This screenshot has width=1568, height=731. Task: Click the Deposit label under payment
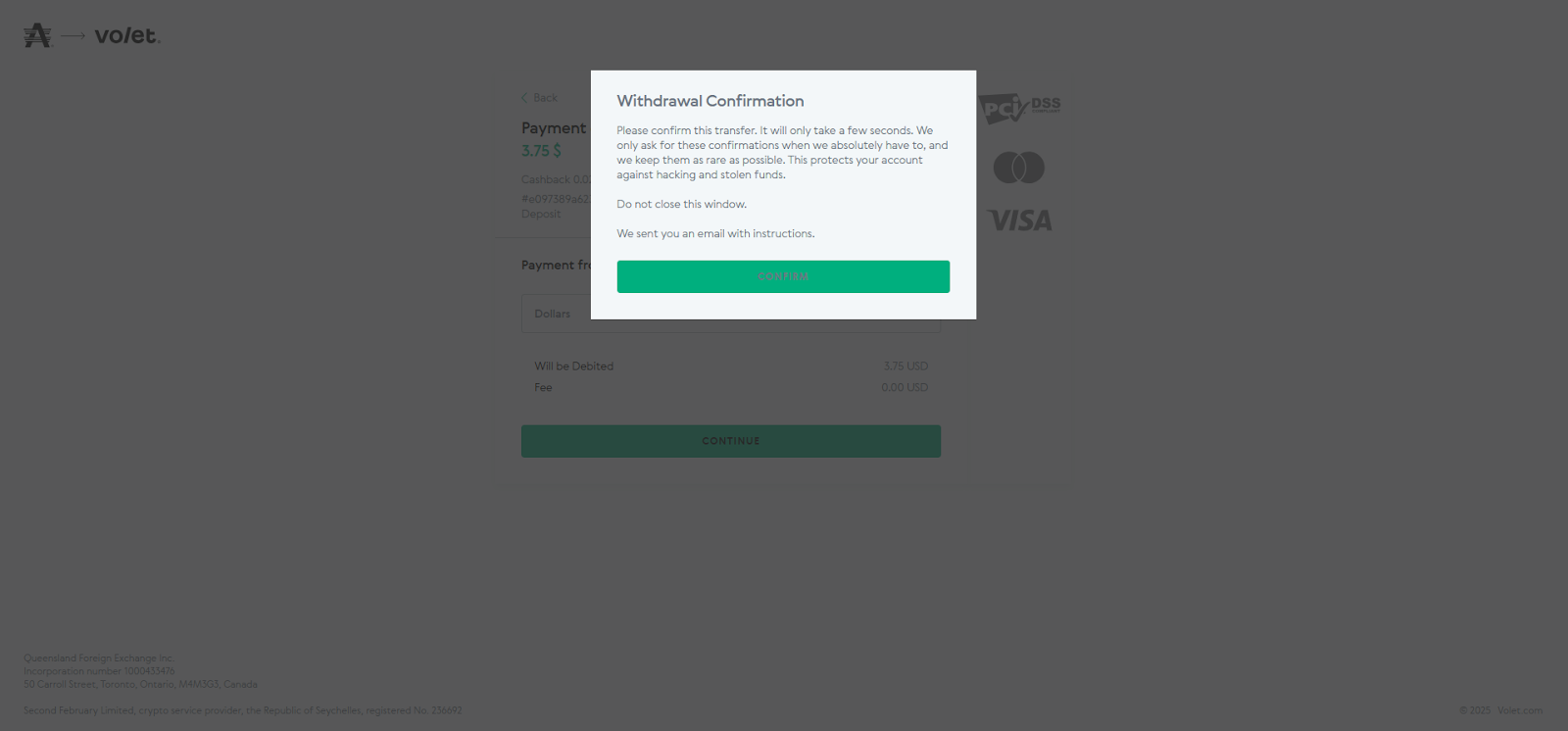tap(541, 215)
